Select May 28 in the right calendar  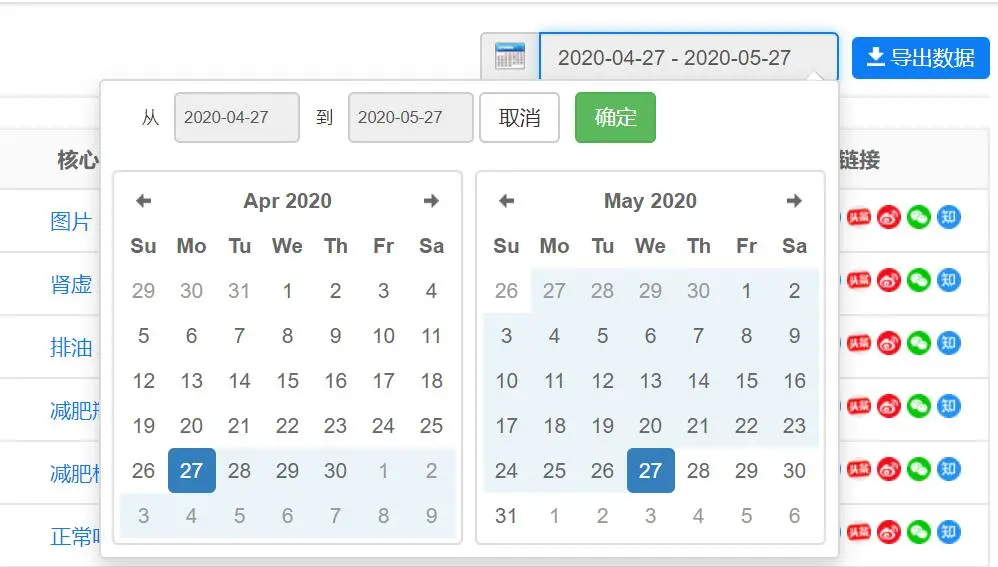(698, 470)
